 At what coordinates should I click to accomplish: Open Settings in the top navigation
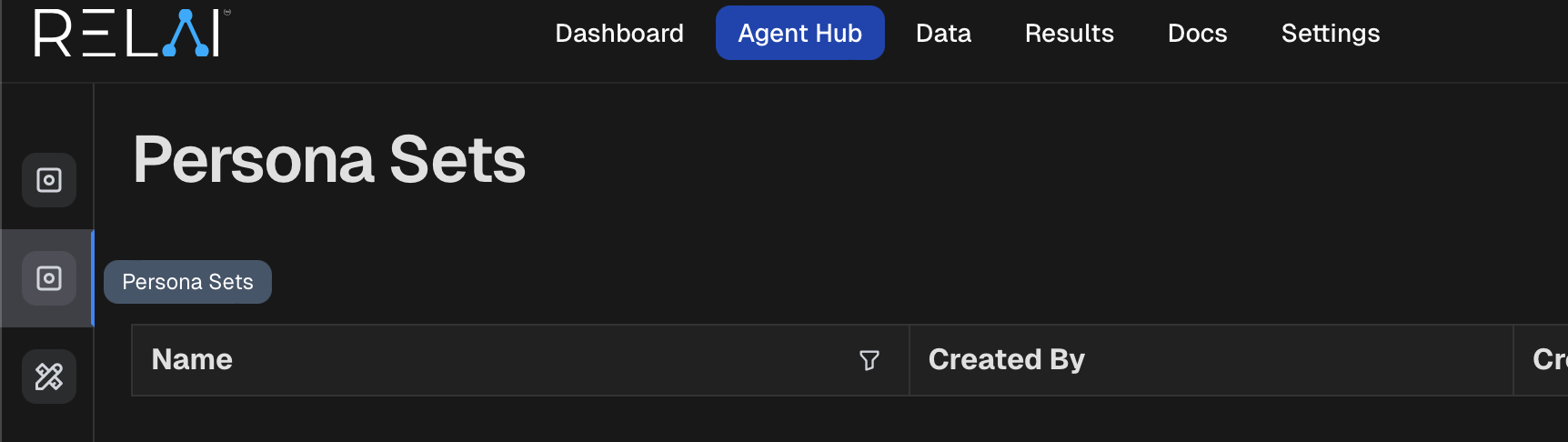[1330, 34]
